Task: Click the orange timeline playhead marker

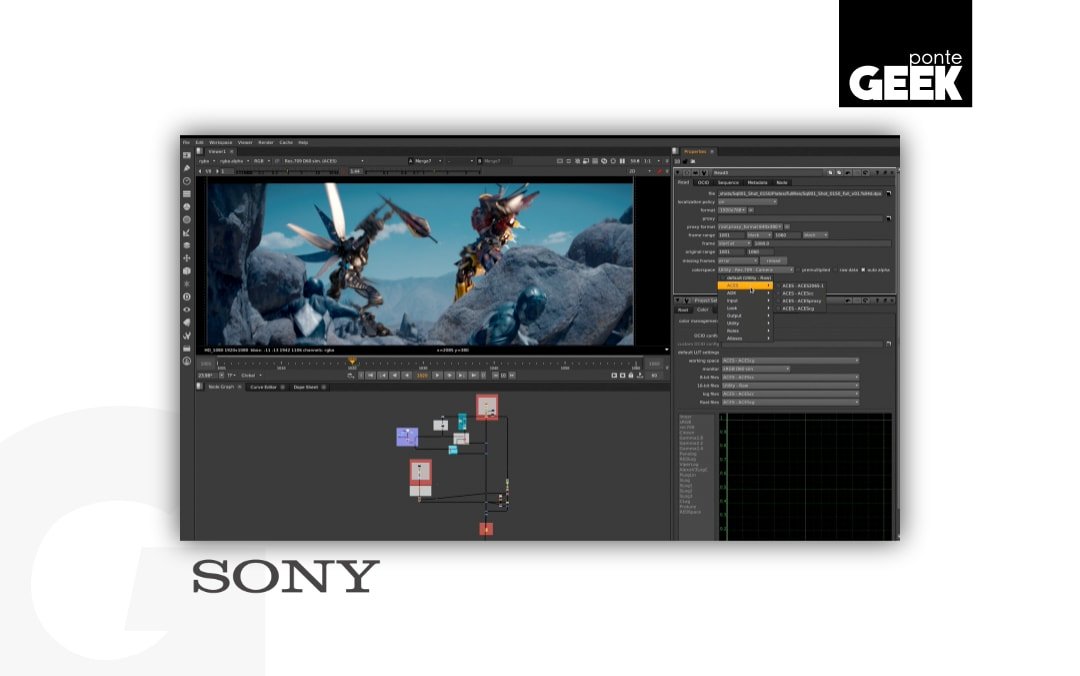Action: click(x=352, y=361)
